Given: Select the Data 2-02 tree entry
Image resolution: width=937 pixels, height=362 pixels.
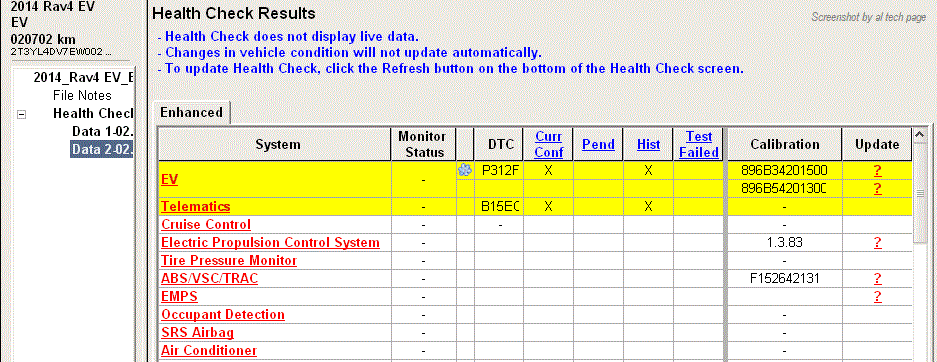Looking at the screenshot, I should (x=102, y=149).
